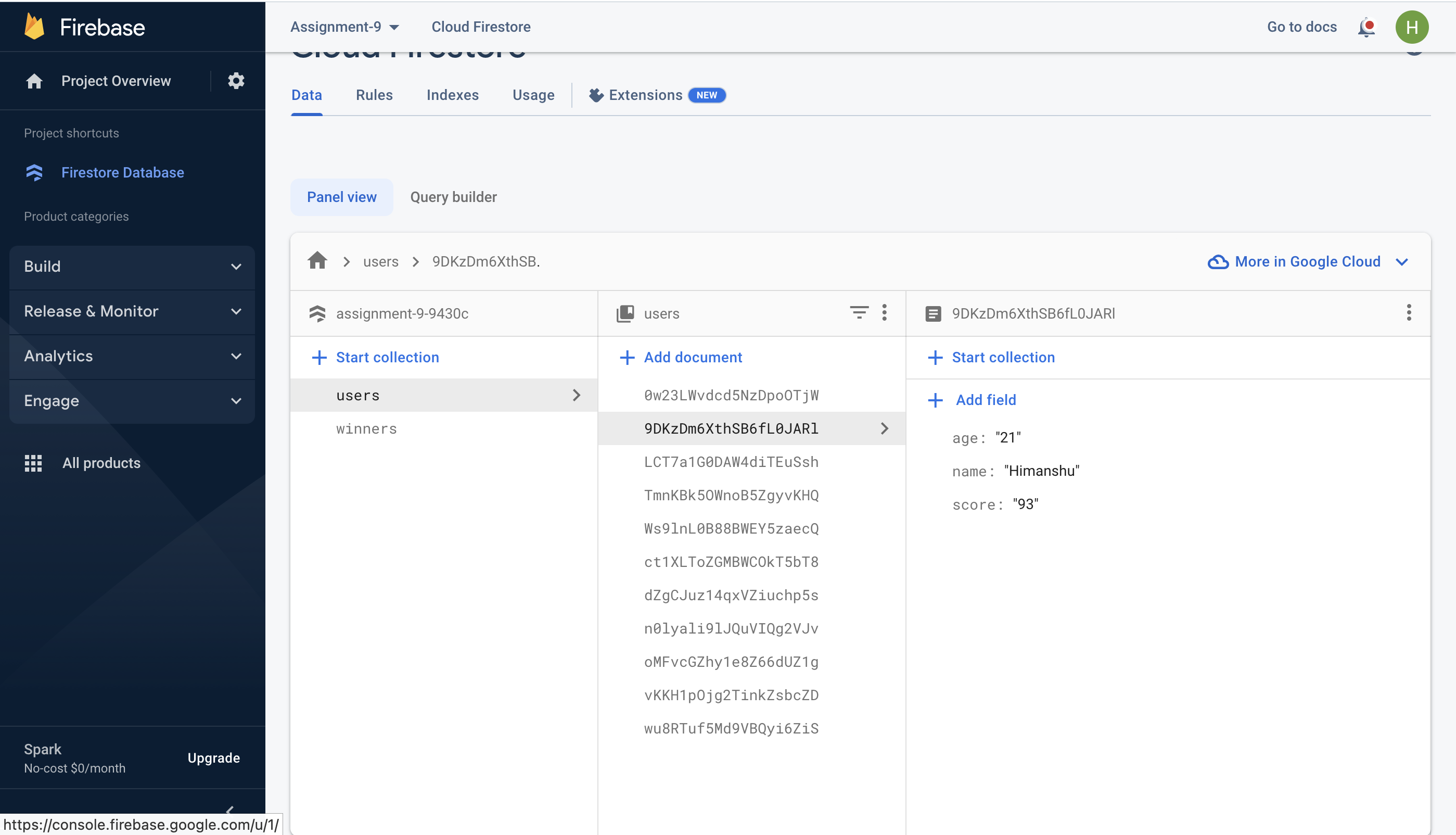The image size is (1456, 835).
Task: Click the document icon beside 9DKzDm6XthSB6fL0JARl
Action: (x=933, y=314)
